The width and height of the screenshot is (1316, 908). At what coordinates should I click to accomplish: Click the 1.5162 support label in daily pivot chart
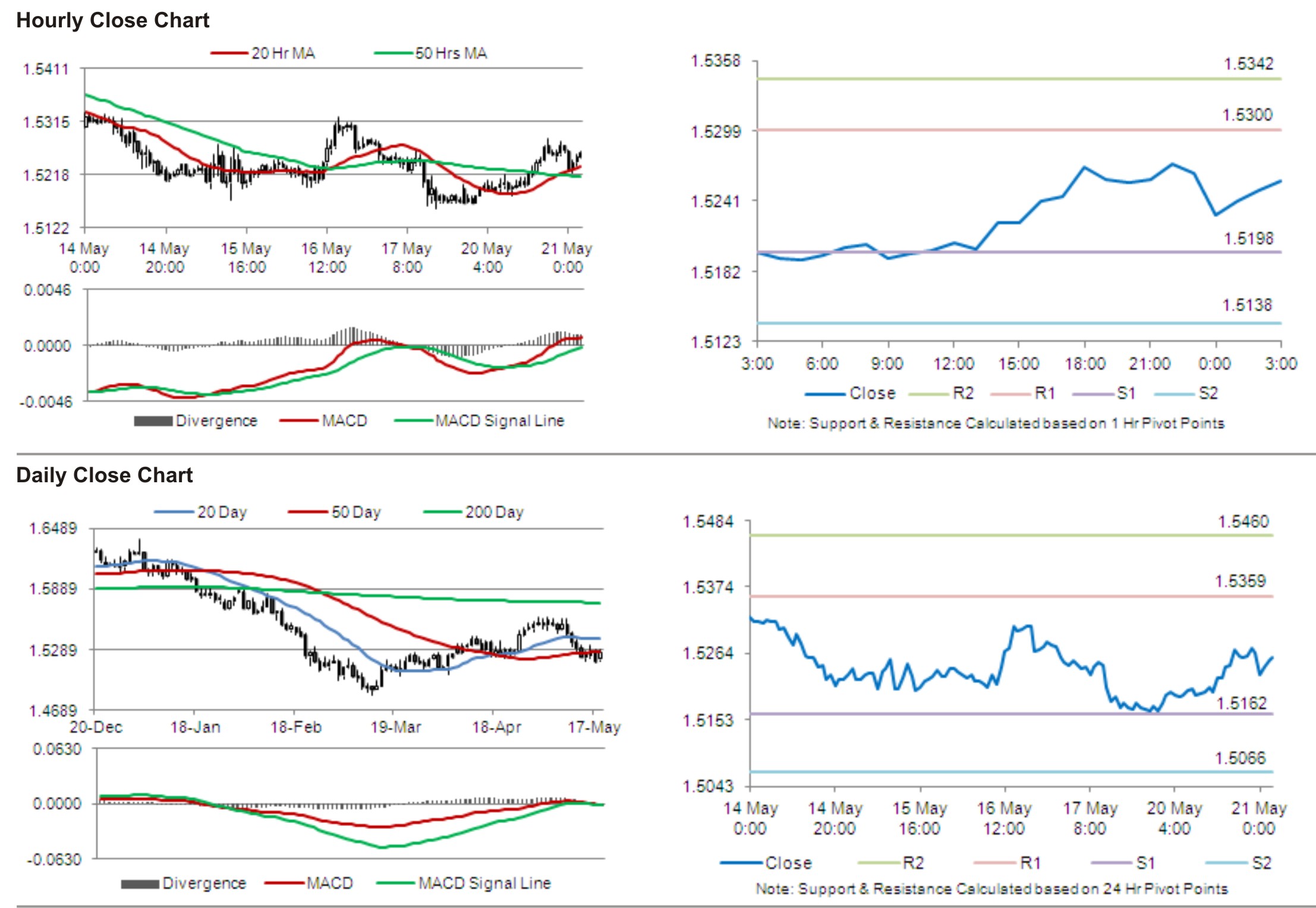(1242, 703)
